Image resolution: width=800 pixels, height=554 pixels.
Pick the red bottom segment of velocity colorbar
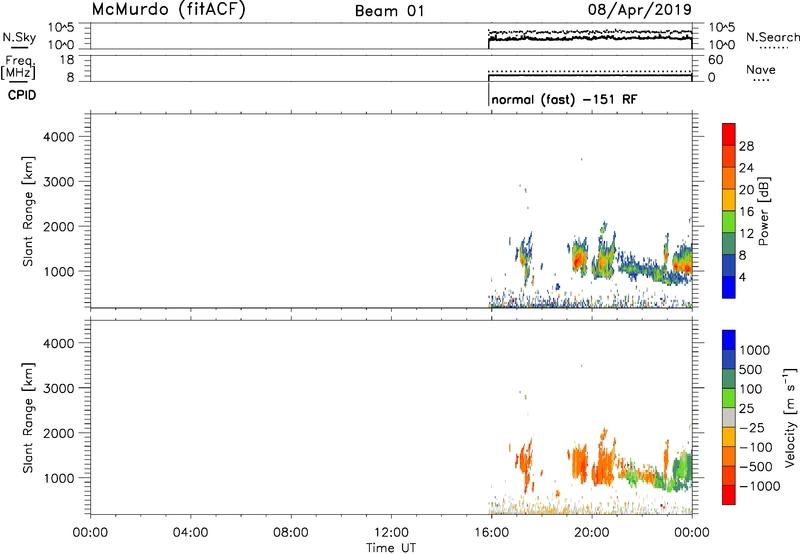coord(729,495)
